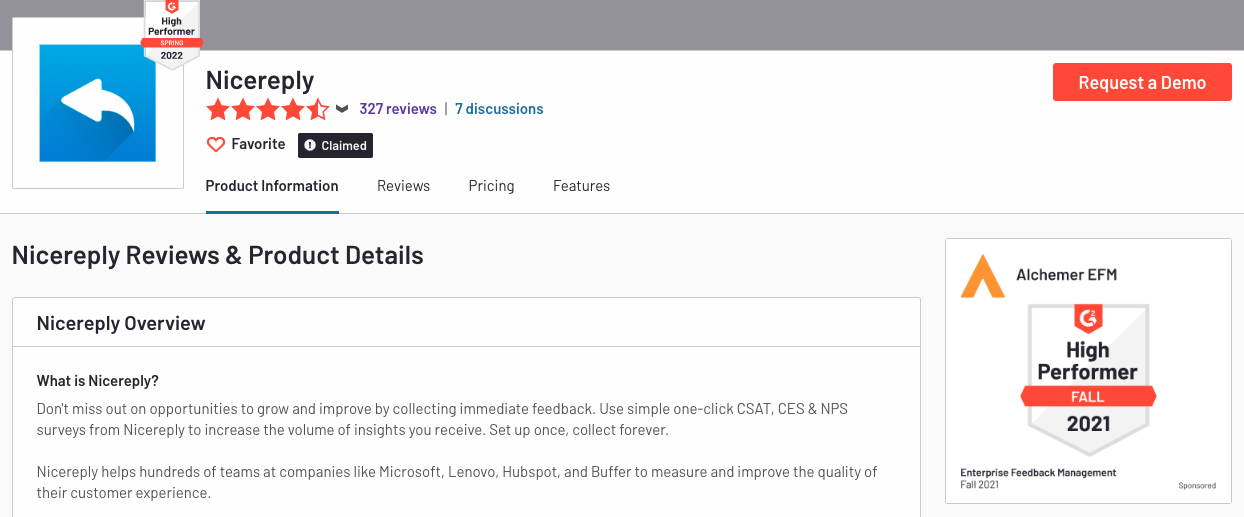The height and width of the screenshot is (517, 1244).
Task: Click the Nicereply product name heading
Action: (260, 80)
